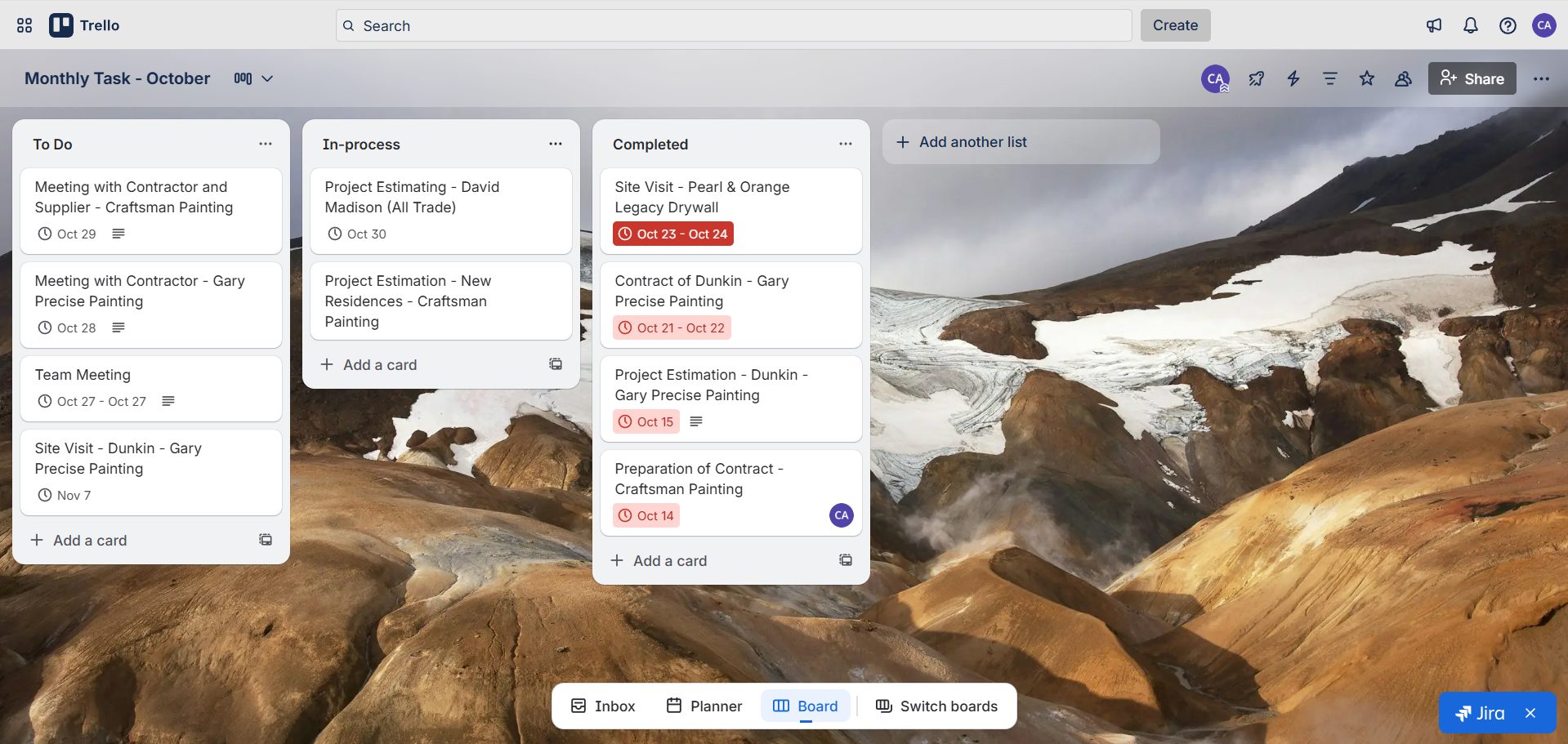Open the board visibility people icon
Viewport: 1568px width, 744px height.
click(1404, 78)
